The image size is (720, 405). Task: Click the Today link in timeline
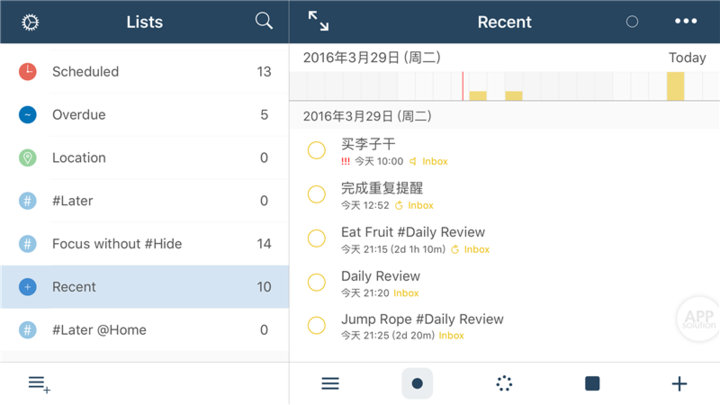click(x=687, y=58)
